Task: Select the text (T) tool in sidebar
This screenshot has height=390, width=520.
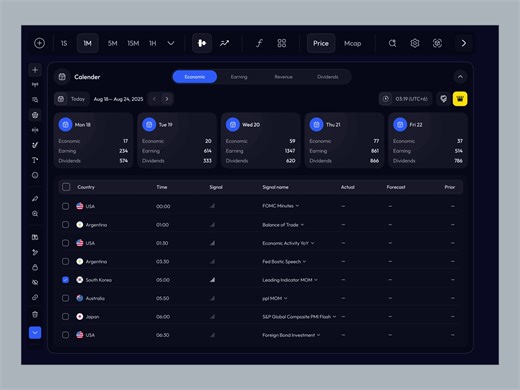Action: coord(35,160)
